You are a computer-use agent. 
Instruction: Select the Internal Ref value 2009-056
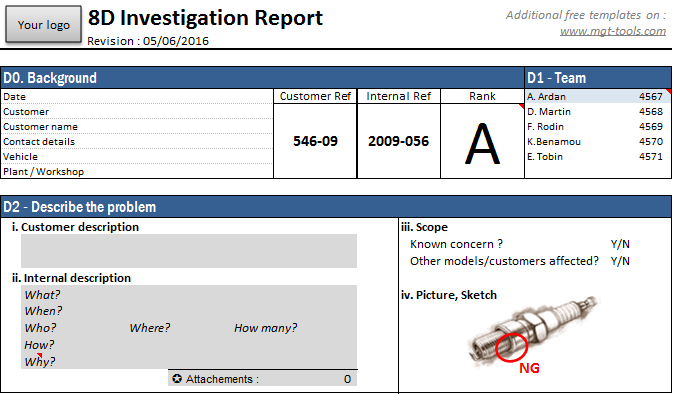pos(399,141)
